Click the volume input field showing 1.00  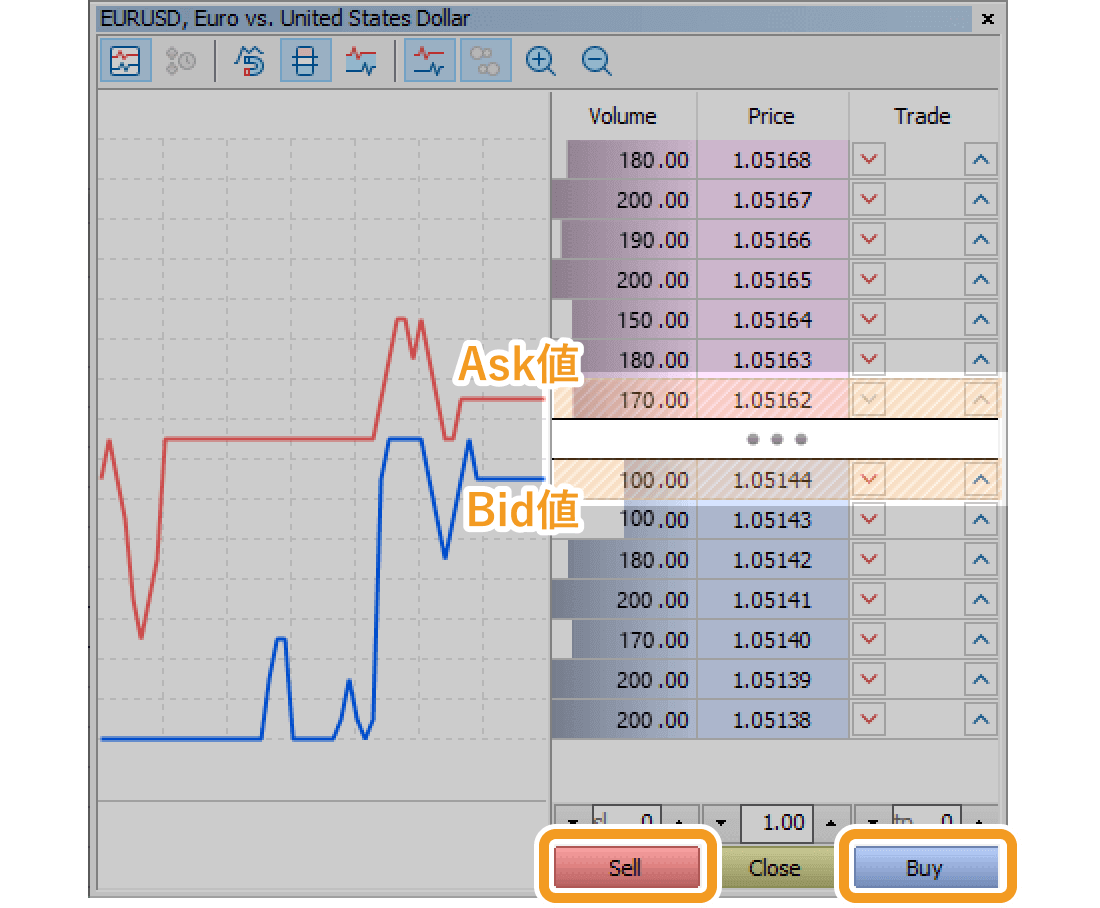click(x=778, y=822)
